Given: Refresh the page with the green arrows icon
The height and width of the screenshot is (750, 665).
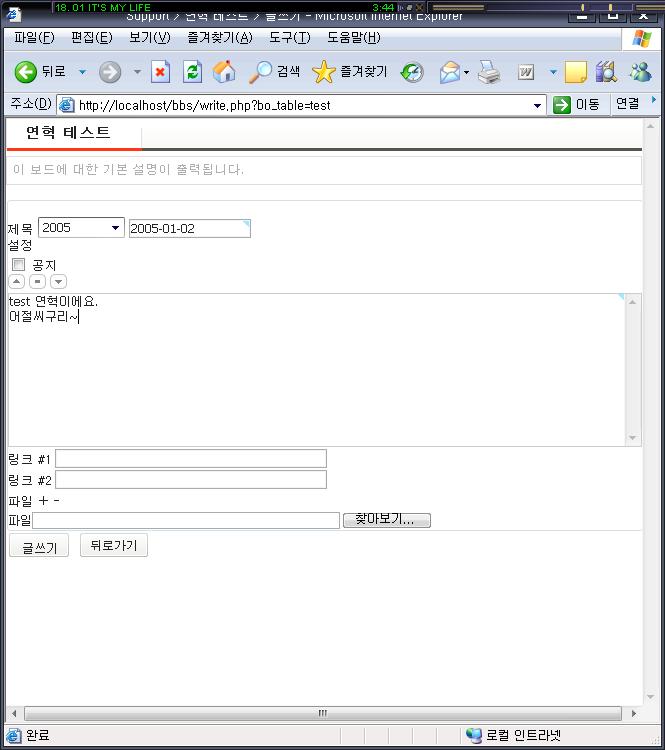Looking at the screenshot, I should [x=192, y=72].
